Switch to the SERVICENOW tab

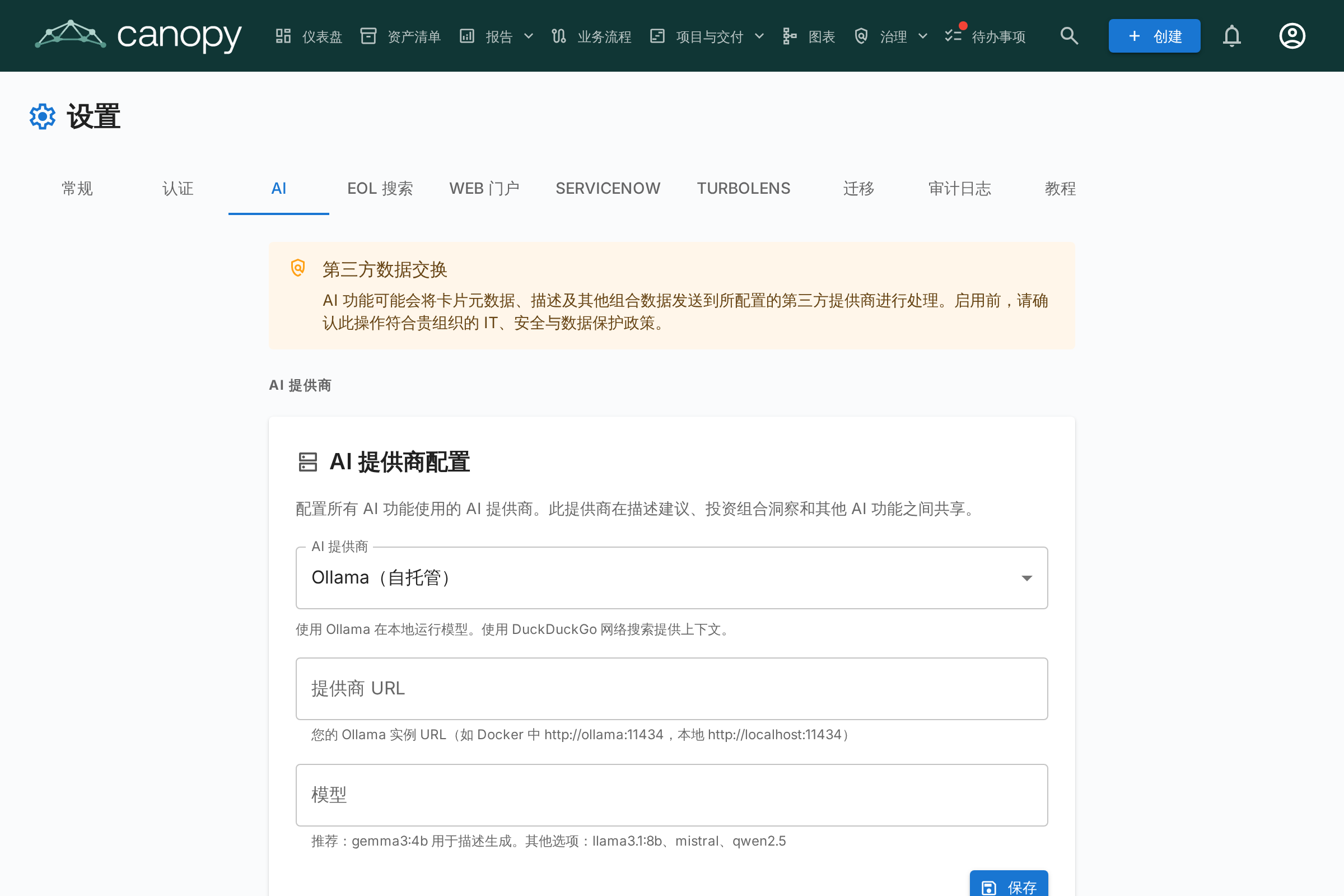(608, 189)
